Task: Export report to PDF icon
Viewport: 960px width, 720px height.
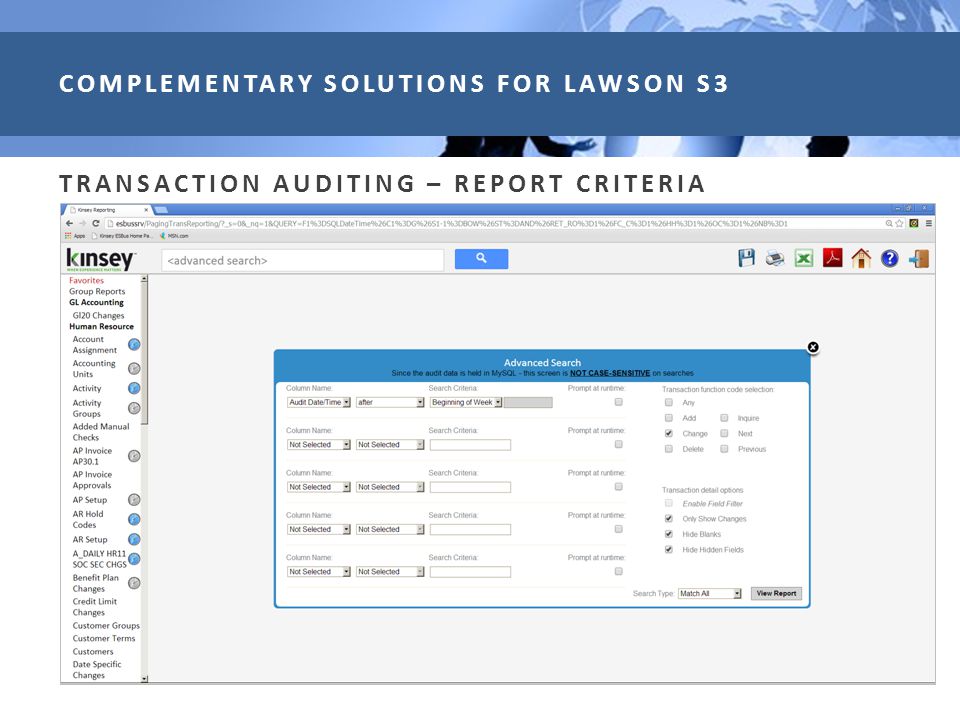Action: (x=832, y=258)
